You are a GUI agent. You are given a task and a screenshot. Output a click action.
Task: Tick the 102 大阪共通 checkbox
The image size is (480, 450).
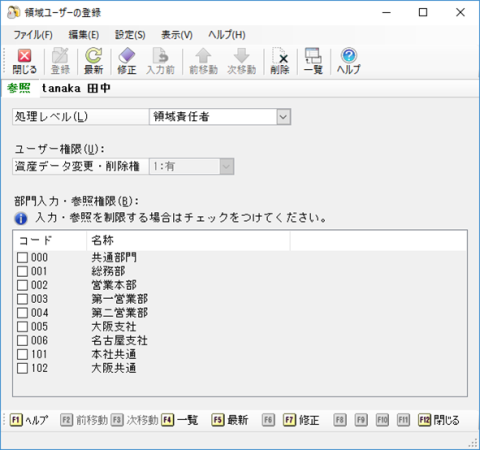click(22, 368)
